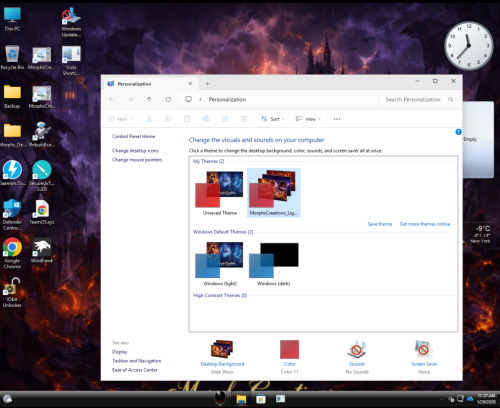Expand the View dropdown menu
This screenshot has height=408, width=500.
pyautogui.click(x=308, y=119)
